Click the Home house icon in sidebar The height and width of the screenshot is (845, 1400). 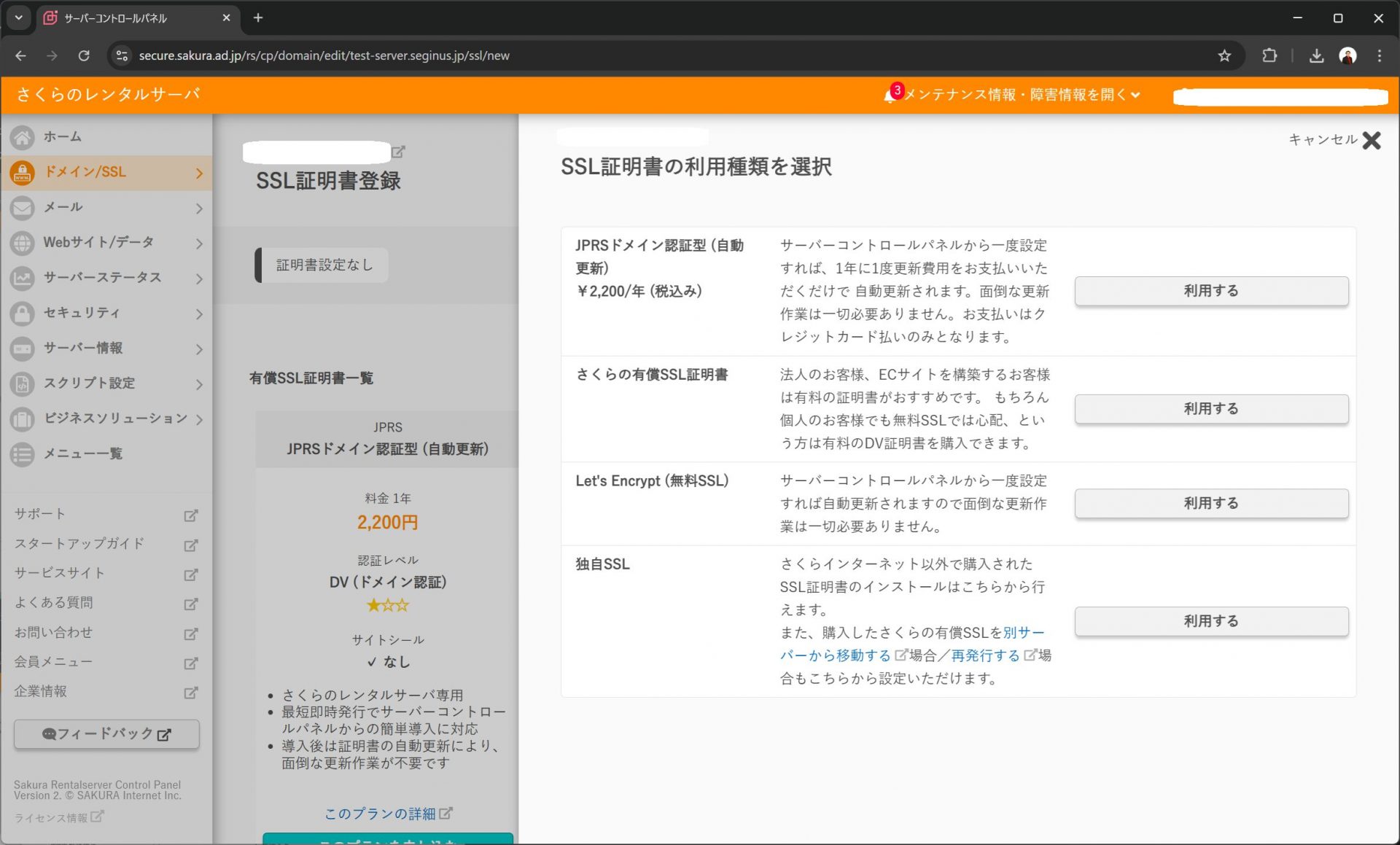22,137
